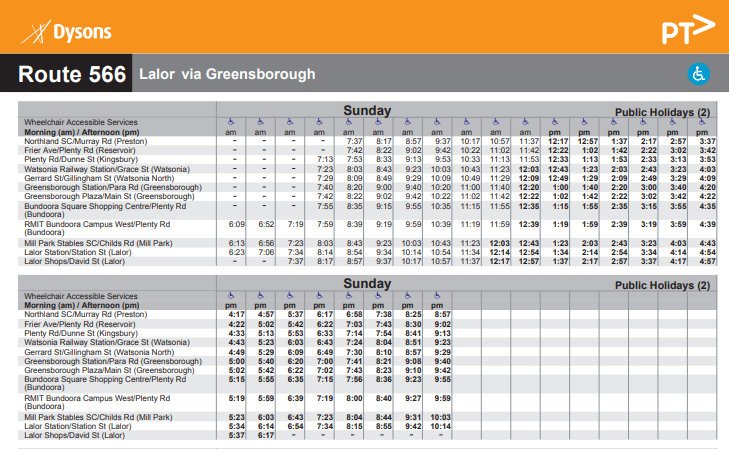The height and width of the screenshot is (449, 729).
Task: Click the 12:20 Greensborough Station time
Action: click(x=529, y=187)
